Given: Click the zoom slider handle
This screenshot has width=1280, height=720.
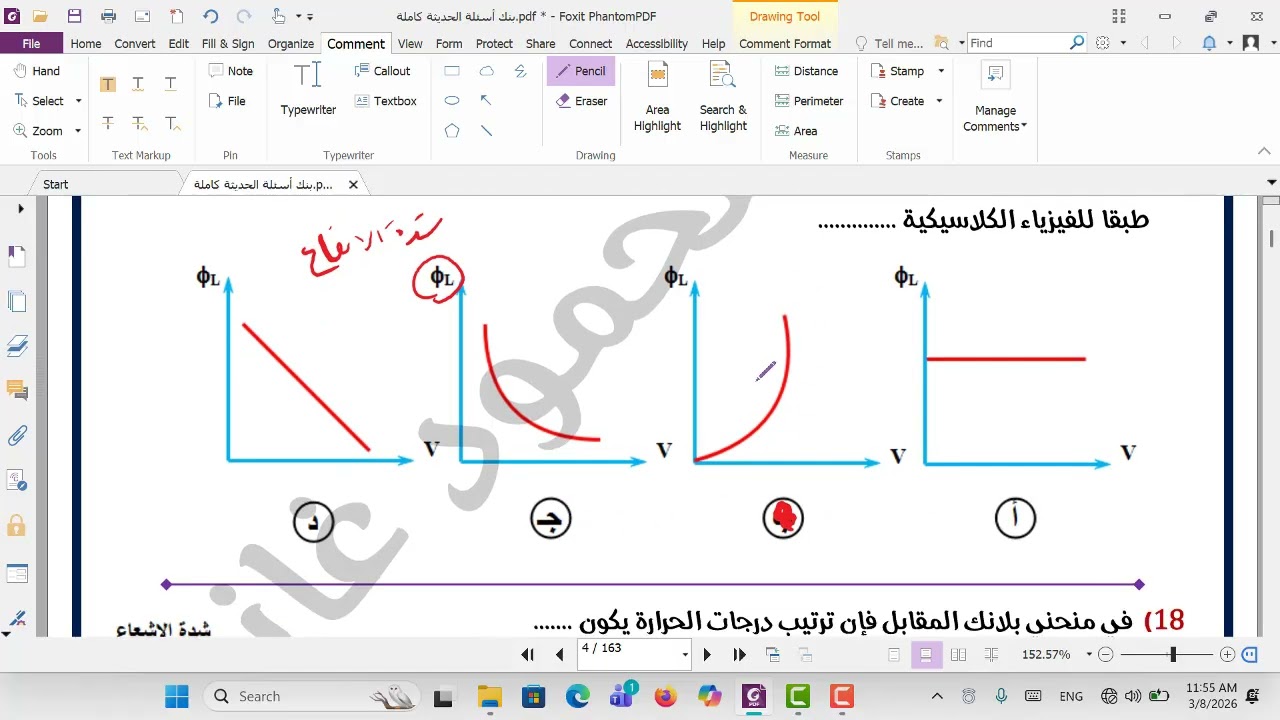Looking at the screenshot, I should coord(1173,655).
